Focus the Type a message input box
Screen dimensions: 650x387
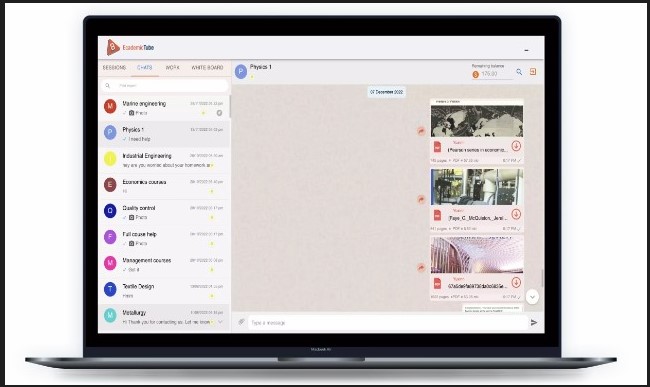[x=388, y=322]
